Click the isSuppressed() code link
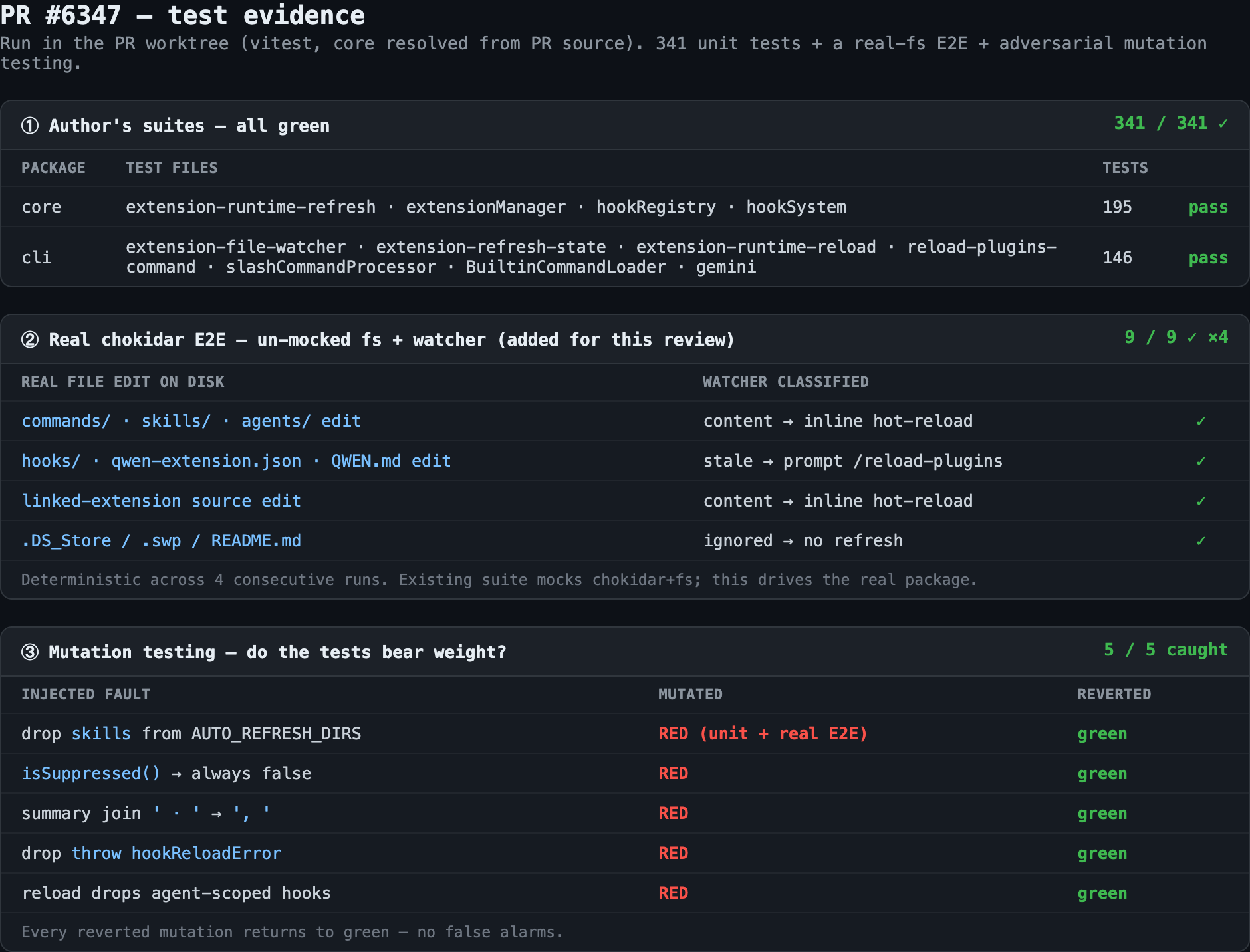This screenshot has width=1250, height=952. coord(91,773)
